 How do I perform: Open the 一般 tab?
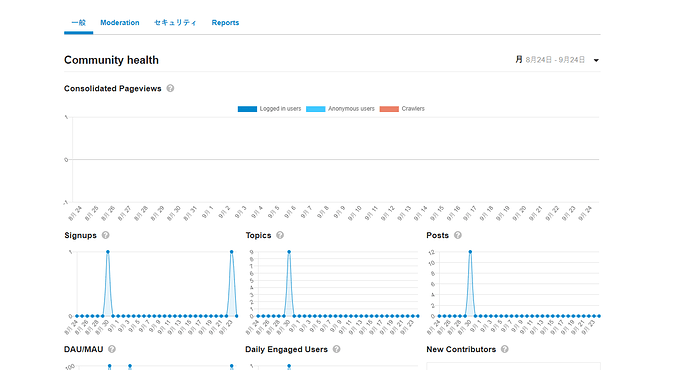[78, 22]
